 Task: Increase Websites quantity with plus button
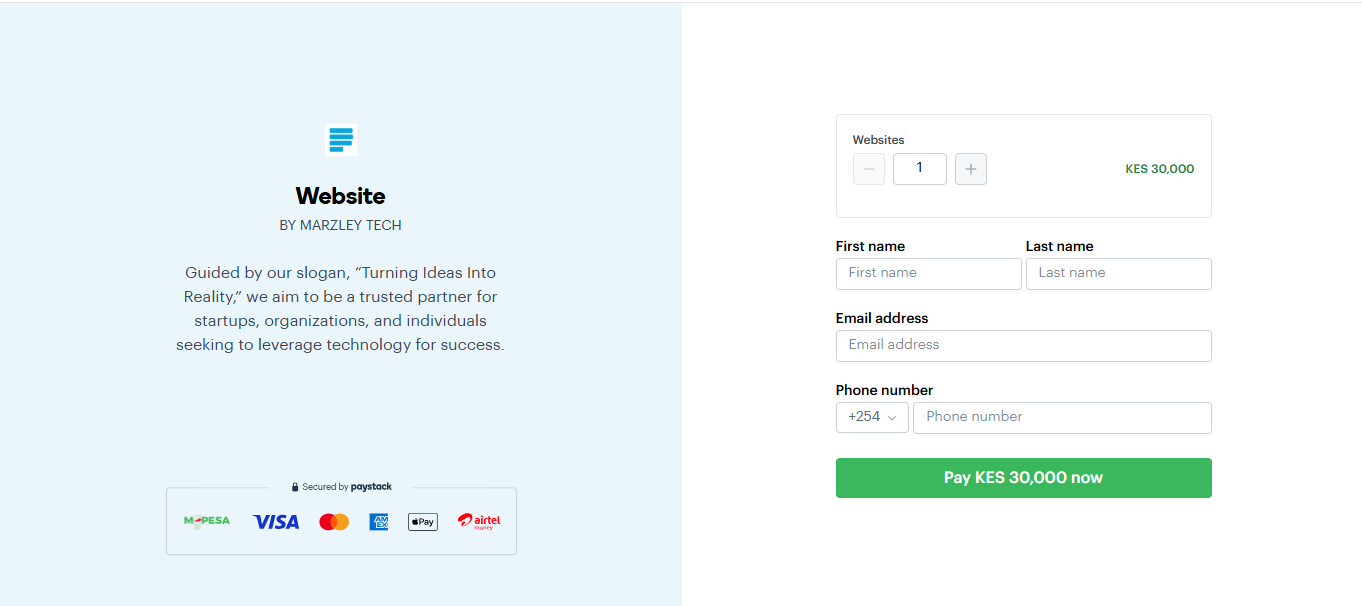coord(970,169)
